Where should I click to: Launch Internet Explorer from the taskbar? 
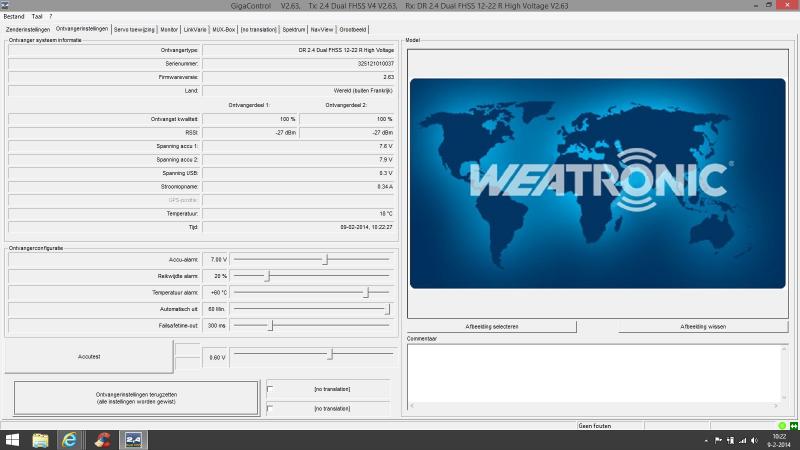coord(69,440)
